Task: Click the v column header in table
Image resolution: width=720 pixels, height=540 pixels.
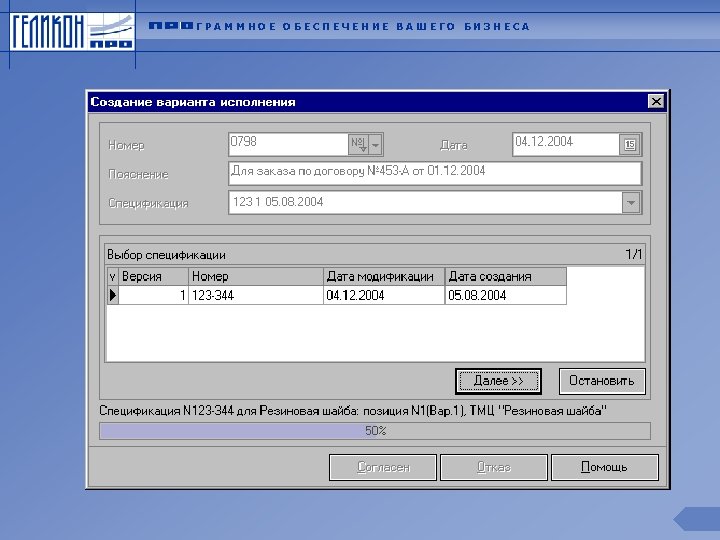Action: pyautogui.click(x=112, y=276)
